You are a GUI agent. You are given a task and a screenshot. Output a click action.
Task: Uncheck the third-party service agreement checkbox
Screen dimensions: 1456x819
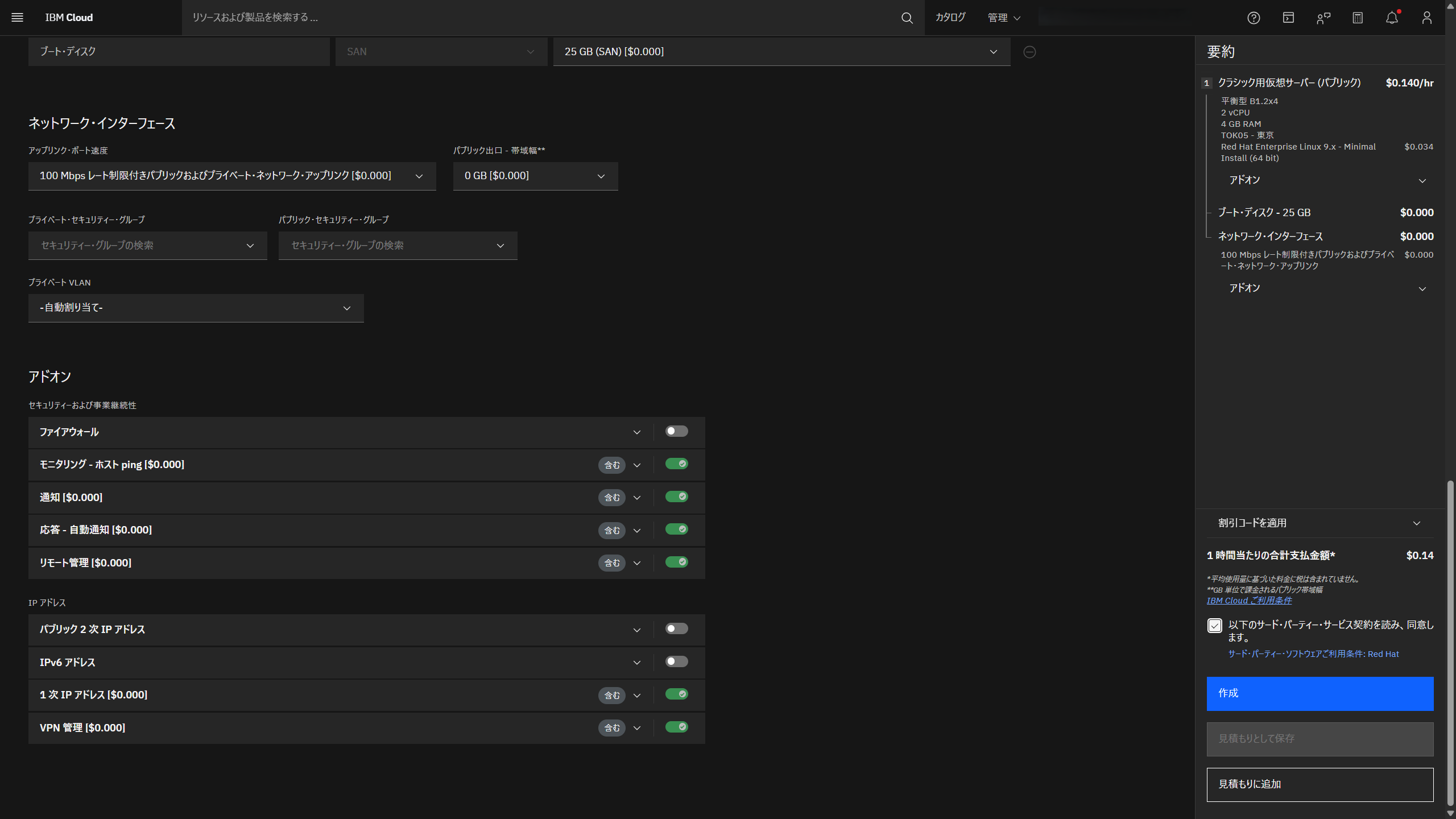(1215, 626)
